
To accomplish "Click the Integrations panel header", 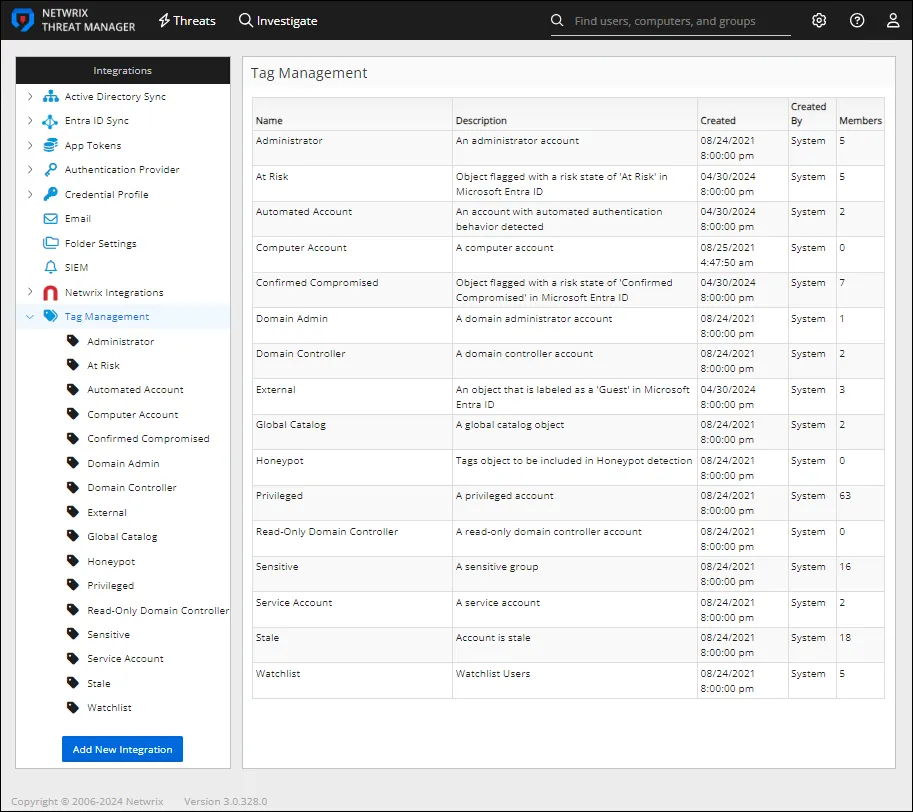I will [123, 70].
